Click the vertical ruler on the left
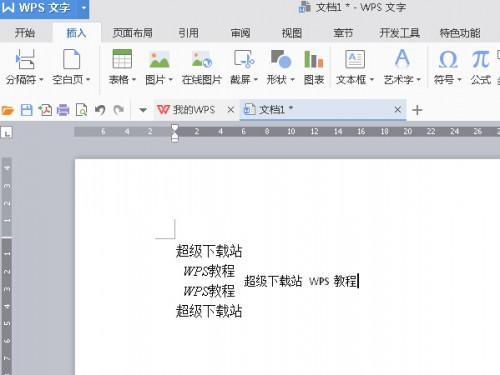The height and width of the screenshot is (375, 500). point(7,266)
